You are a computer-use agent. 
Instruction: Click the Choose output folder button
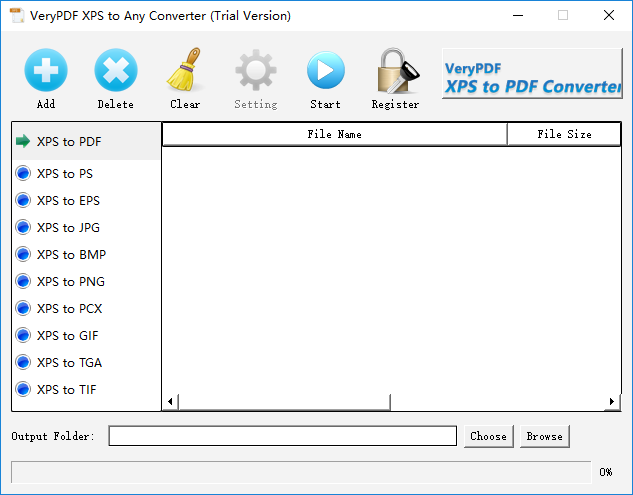(x=488, y=436)
